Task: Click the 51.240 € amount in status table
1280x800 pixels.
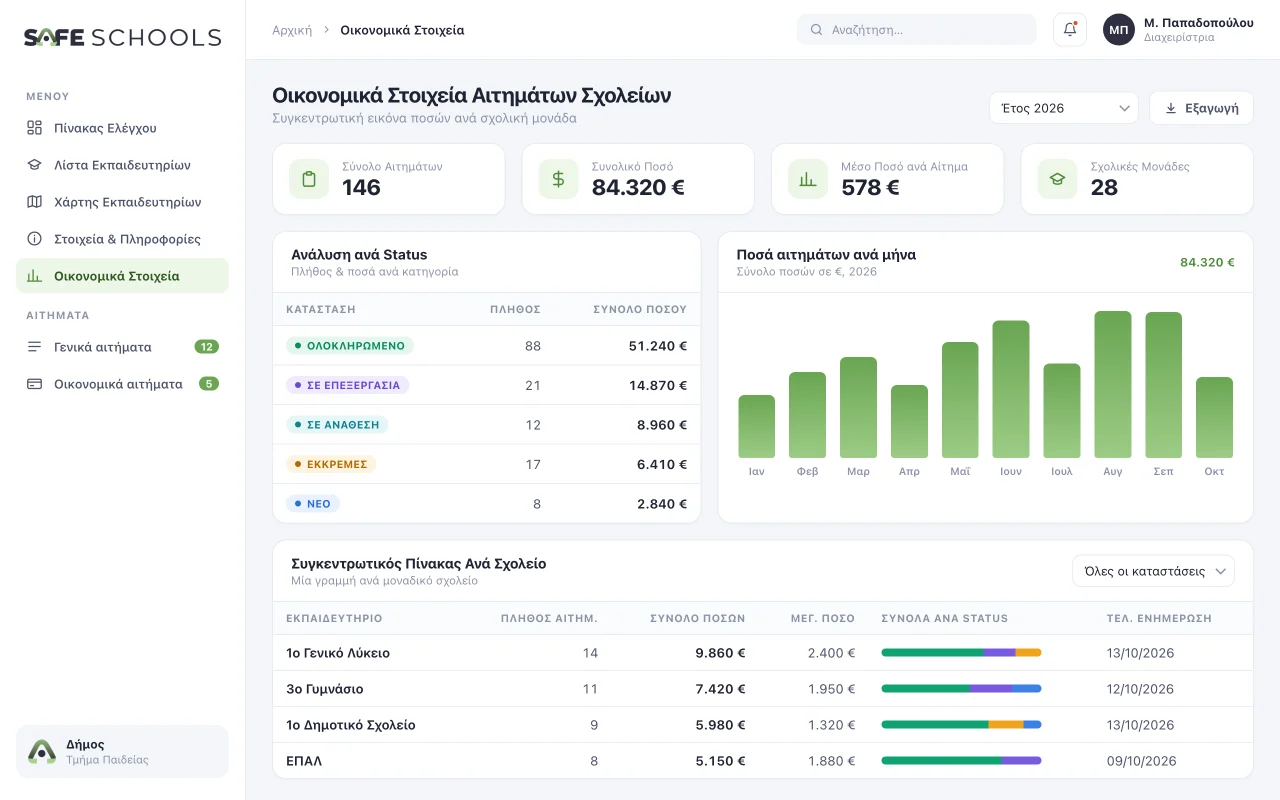Action: point(658,346)
